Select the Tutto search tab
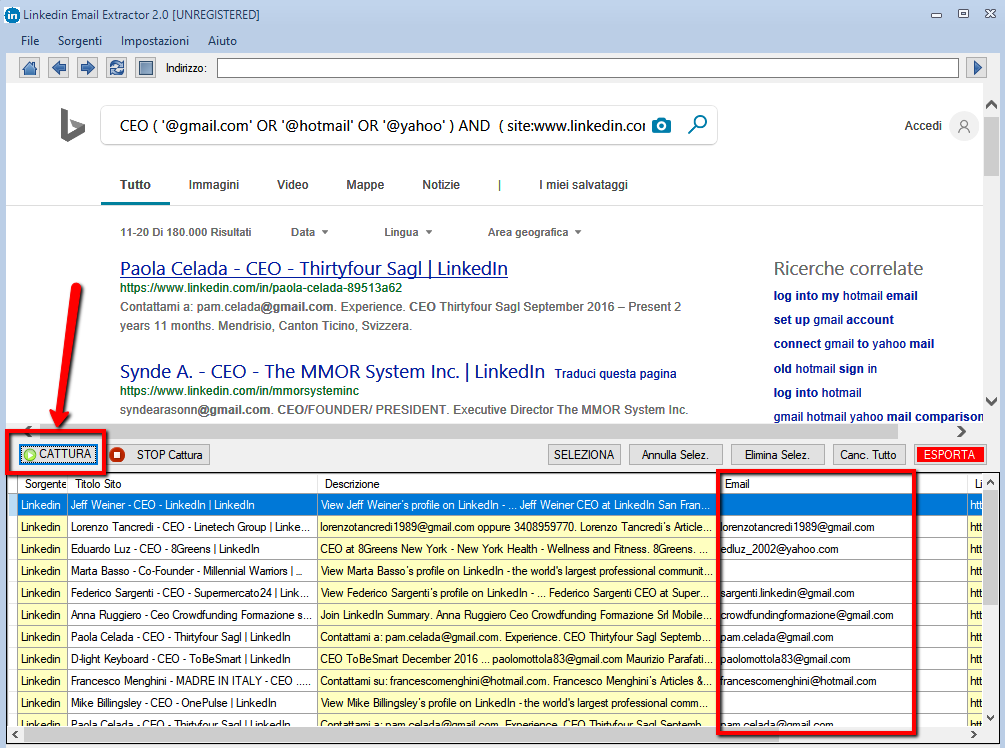This screenshot has height=748, width=1005. click(x=135, y=185)
